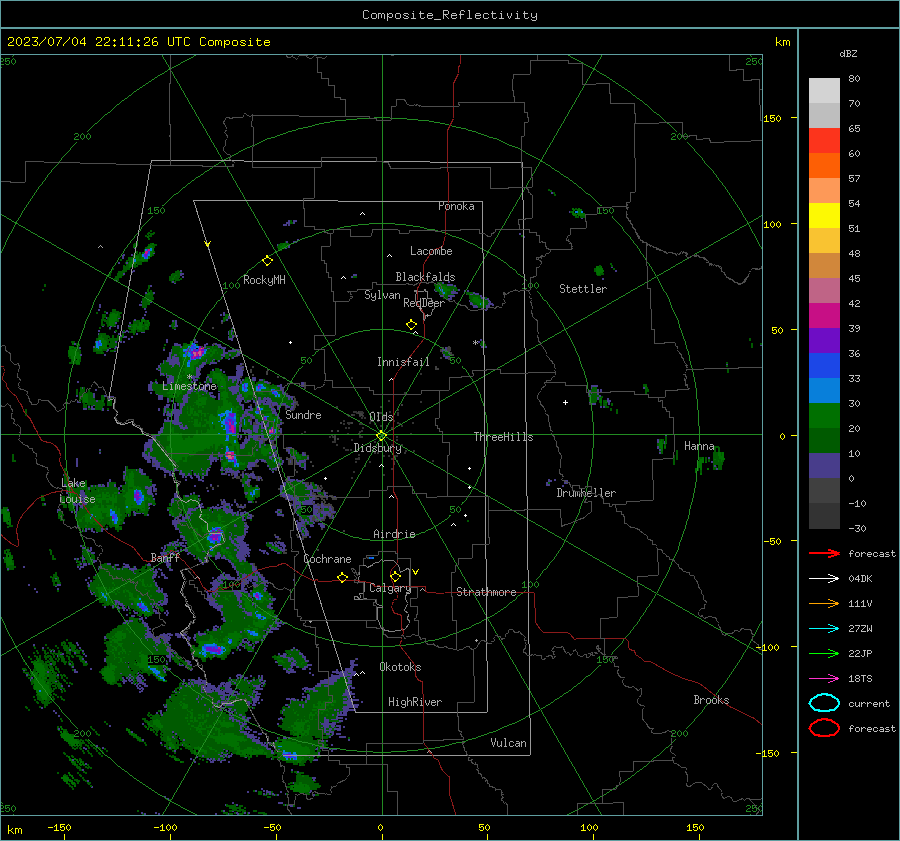
Task: Click the Innisfail label
Action: (x=403, y=362)
